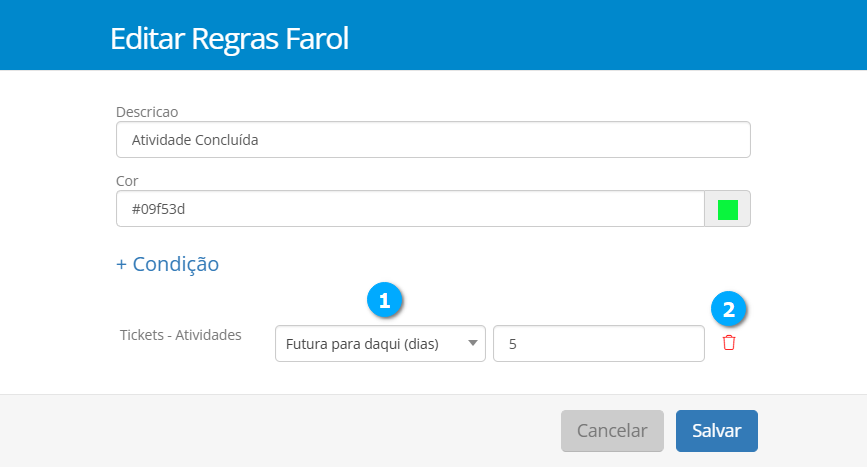Image resolution: width=867 pixels, height=467 pixels.
Task: Click the plus sign before Condição
Action: point(122,264)
